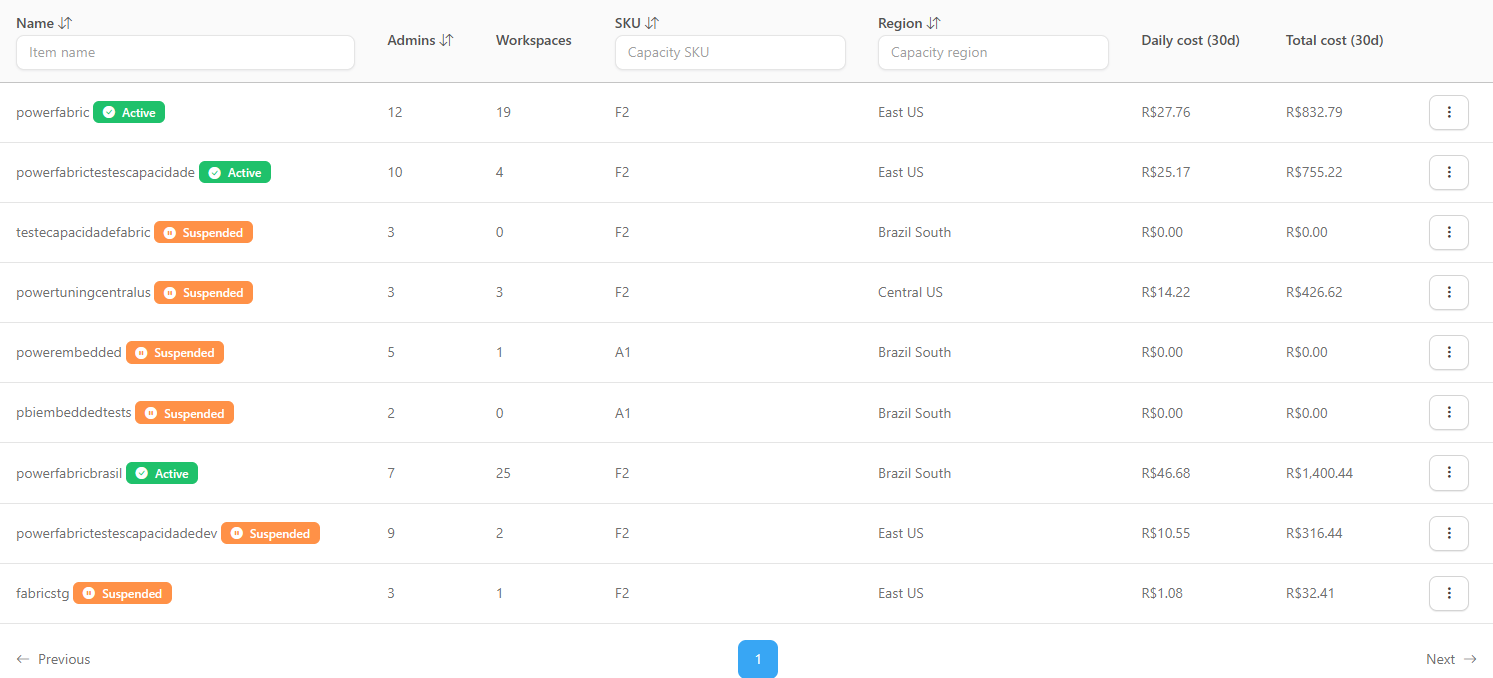Go to Next page
The width and height of the screenshot is (1493, 678).
click(x=1452, y=659)
